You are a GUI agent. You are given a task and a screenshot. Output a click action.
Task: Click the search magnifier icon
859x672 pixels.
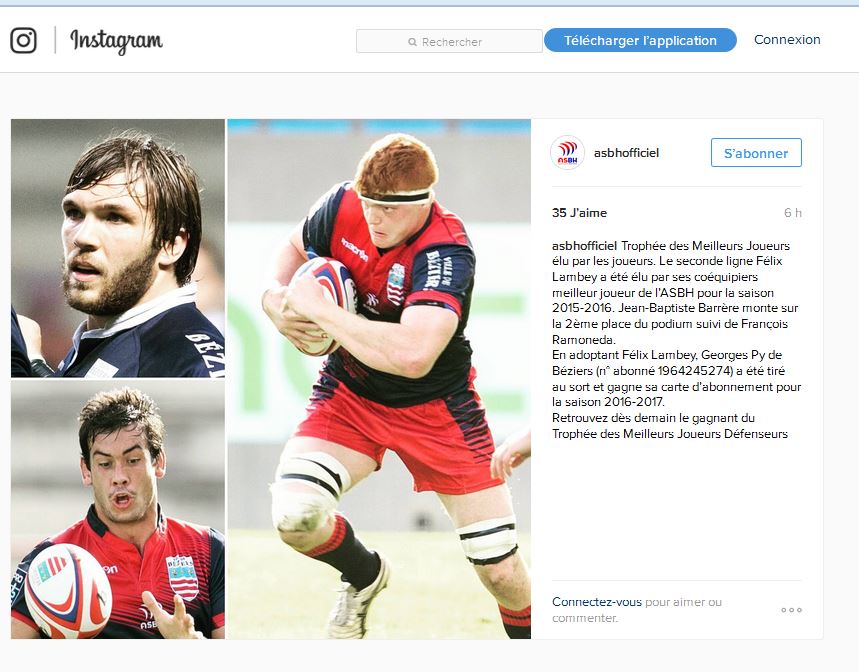point(412,42)
